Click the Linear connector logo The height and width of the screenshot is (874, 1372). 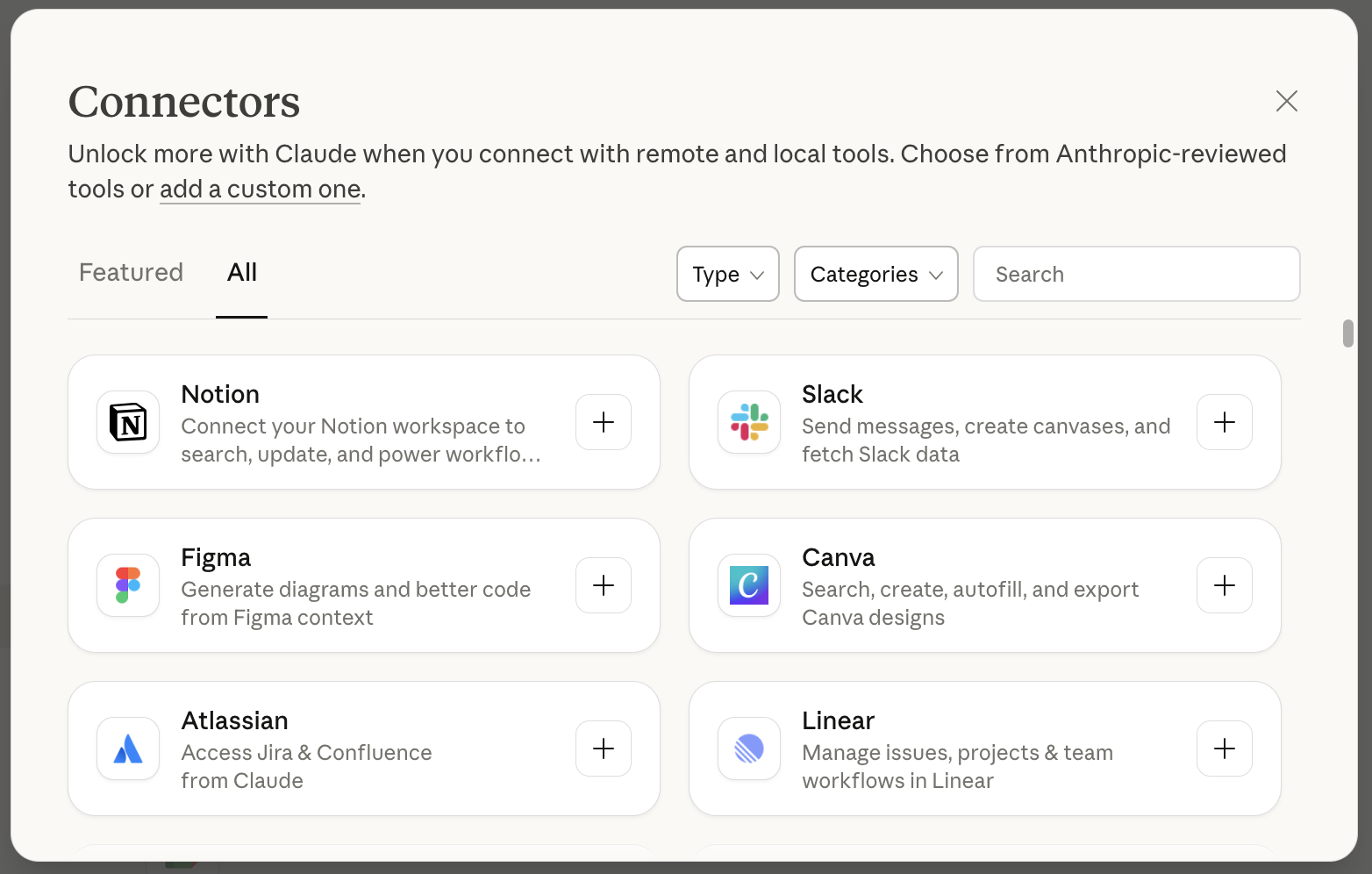(x=748, y=749)
